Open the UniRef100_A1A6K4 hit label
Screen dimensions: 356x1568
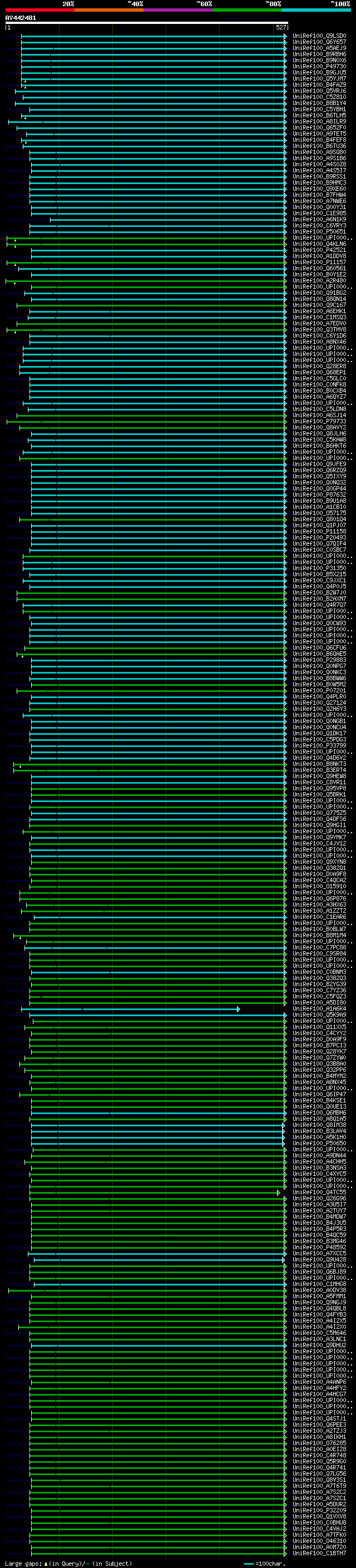(319, 1009)
